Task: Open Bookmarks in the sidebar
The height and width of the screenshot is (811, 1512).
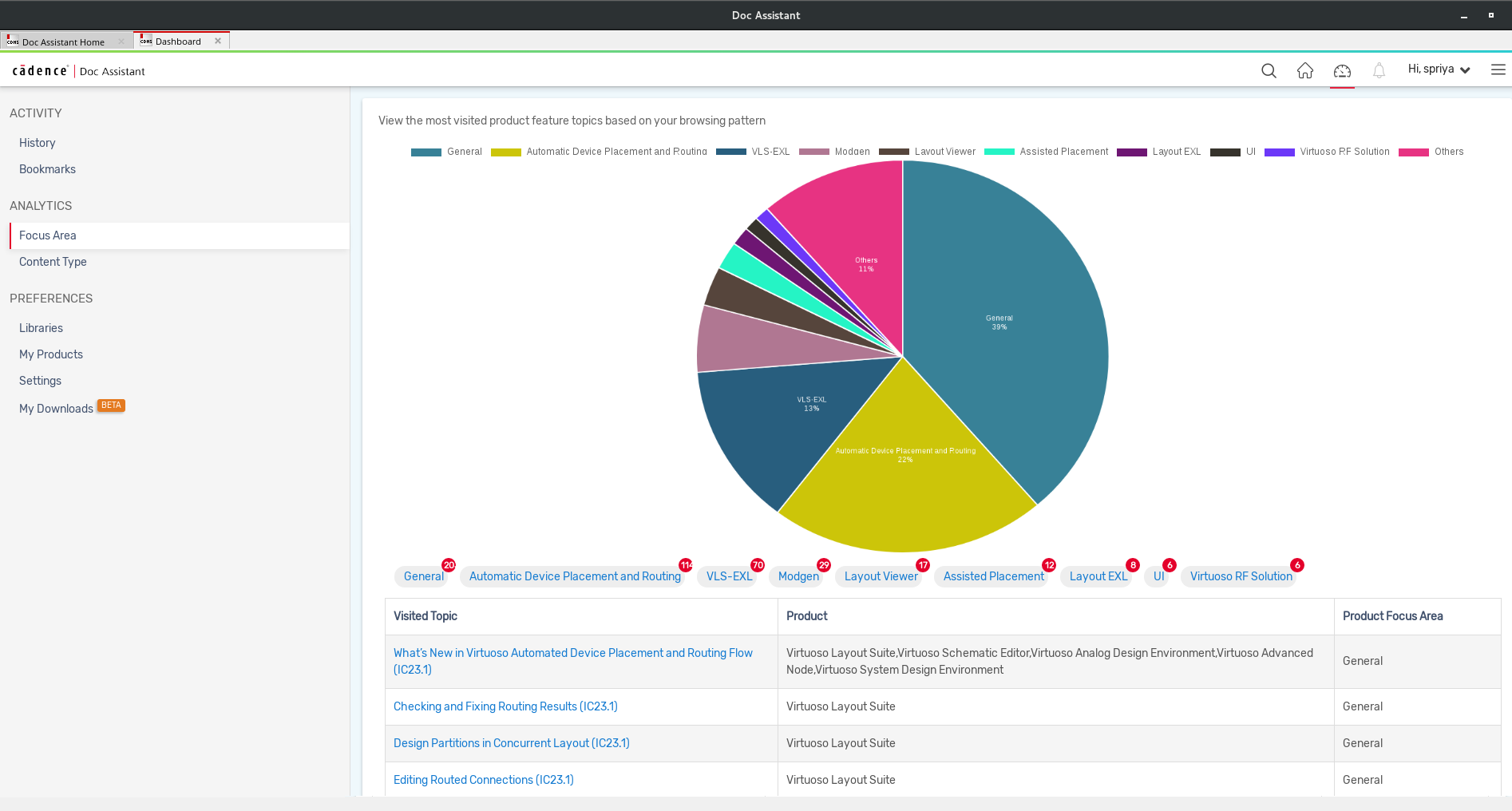Action: pyautogui.click(x=47, y=169)
